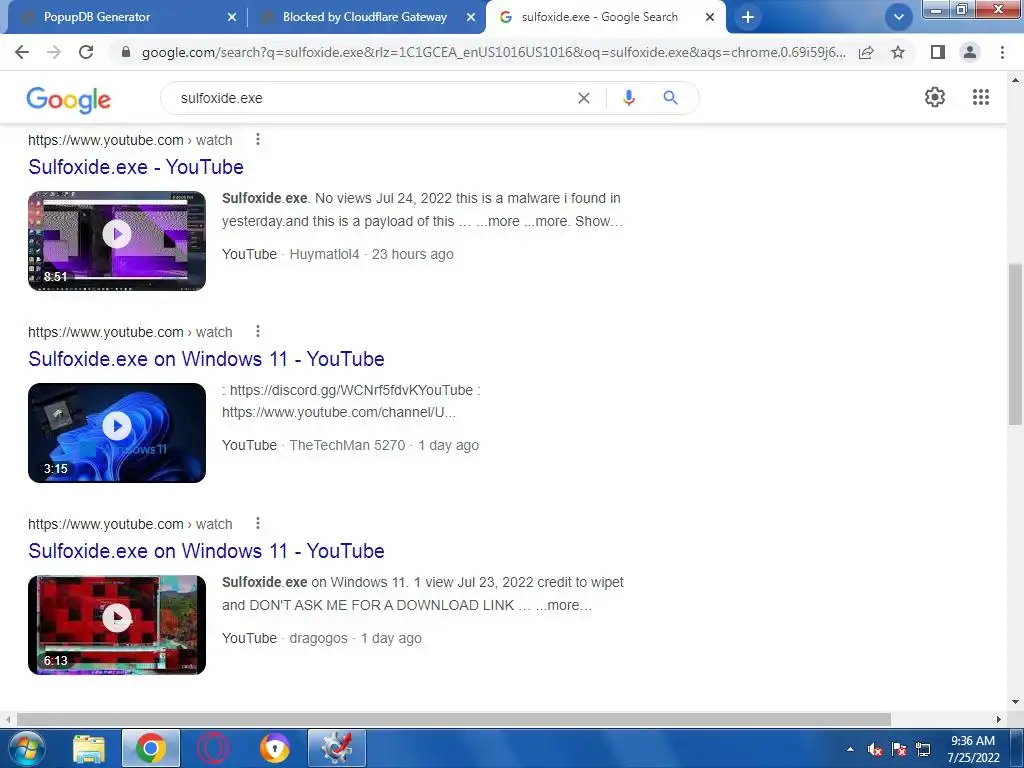This screenshot has height=768, width=1024.
Task: Open the taskbar clock and date
Action: [973, 749]
